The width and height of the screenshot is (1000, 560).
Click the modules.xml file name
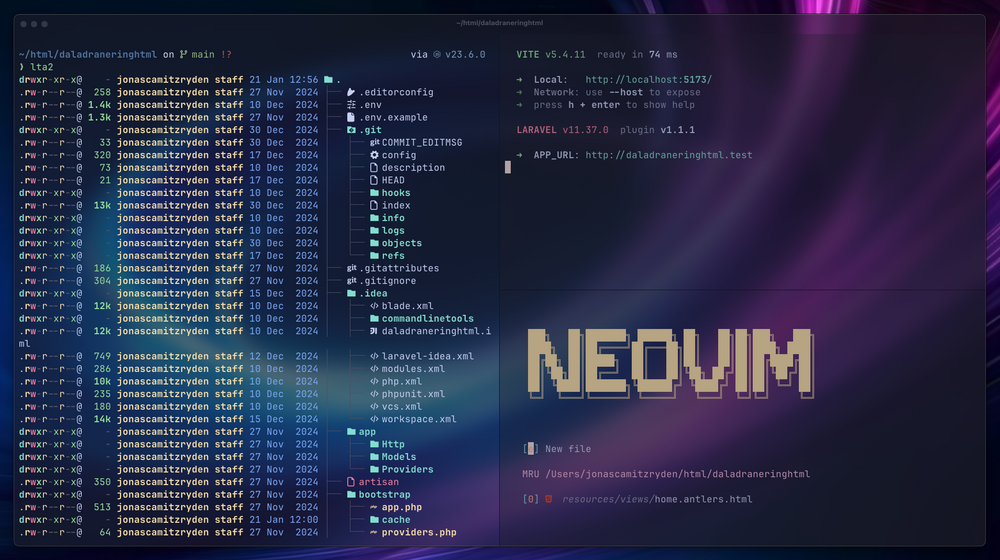[413, 369]
